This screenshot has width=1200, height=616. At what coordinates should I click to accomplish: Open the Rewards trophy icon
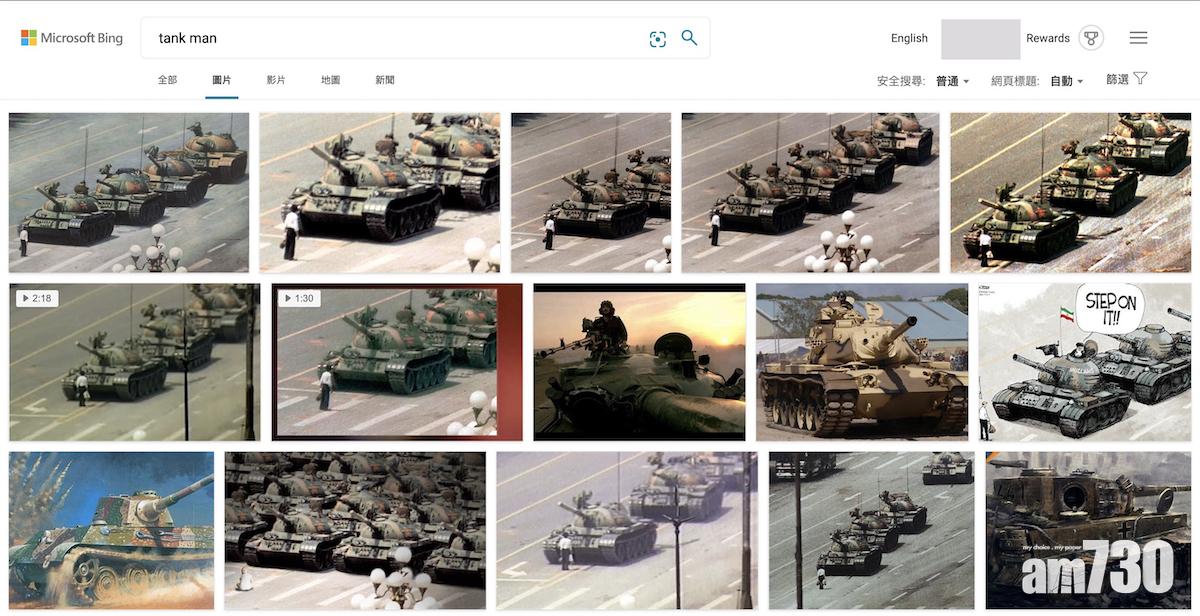click(x=1091, y=38)
